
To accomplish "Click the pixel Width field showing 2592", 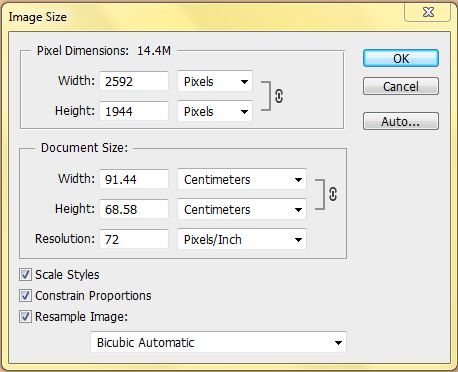I will [x=134, y=81].
